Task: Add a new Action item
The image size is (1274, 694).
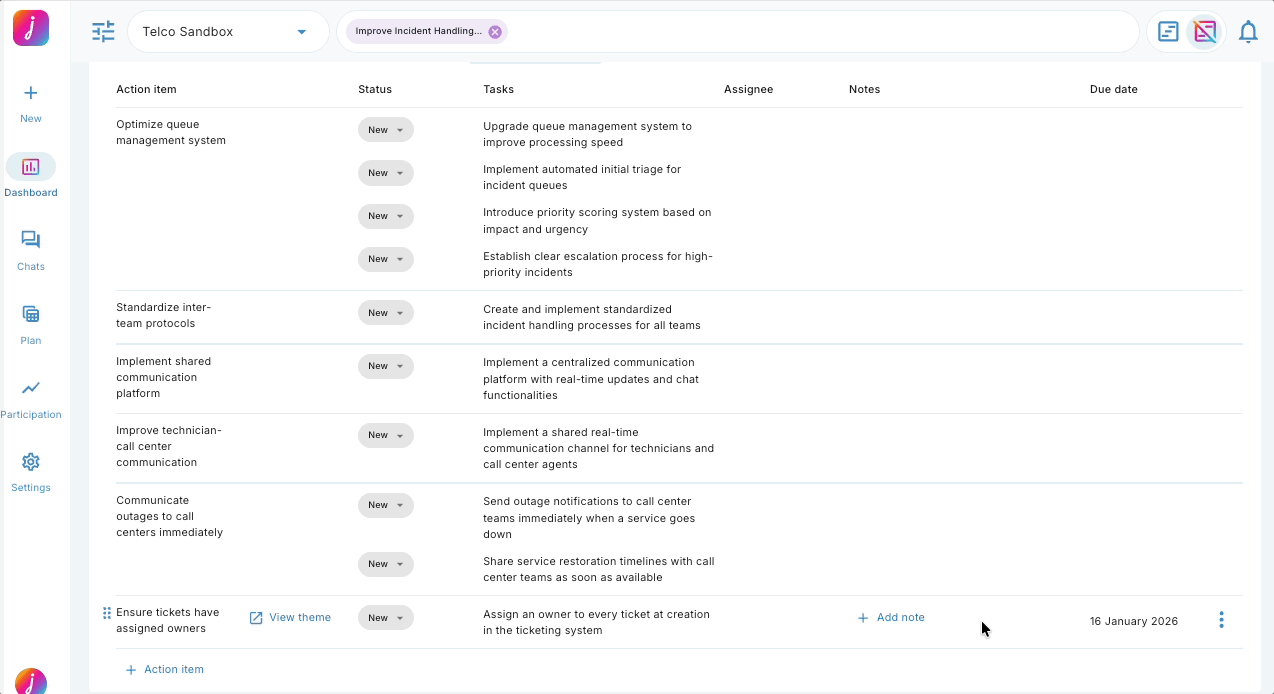Action: [x=165, y=669]
